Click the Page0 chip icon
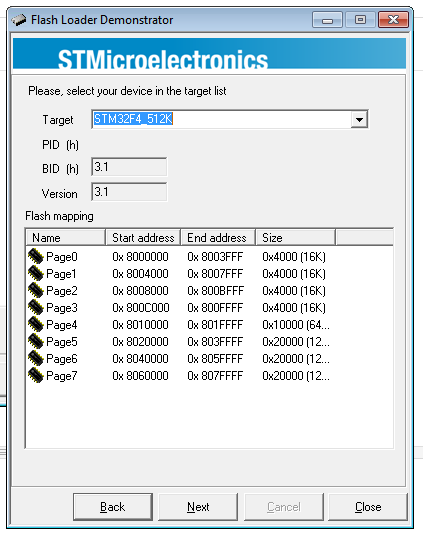This screenshot has width=423, height=534. click(36, 256)
